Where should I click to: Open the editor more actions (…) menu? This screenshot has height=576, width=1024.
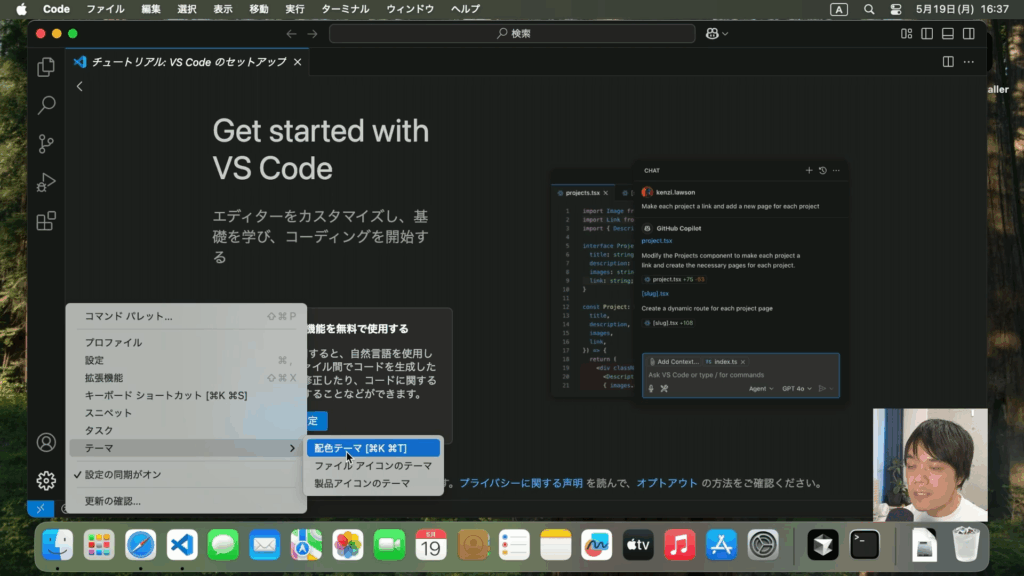tap(968, 62)
